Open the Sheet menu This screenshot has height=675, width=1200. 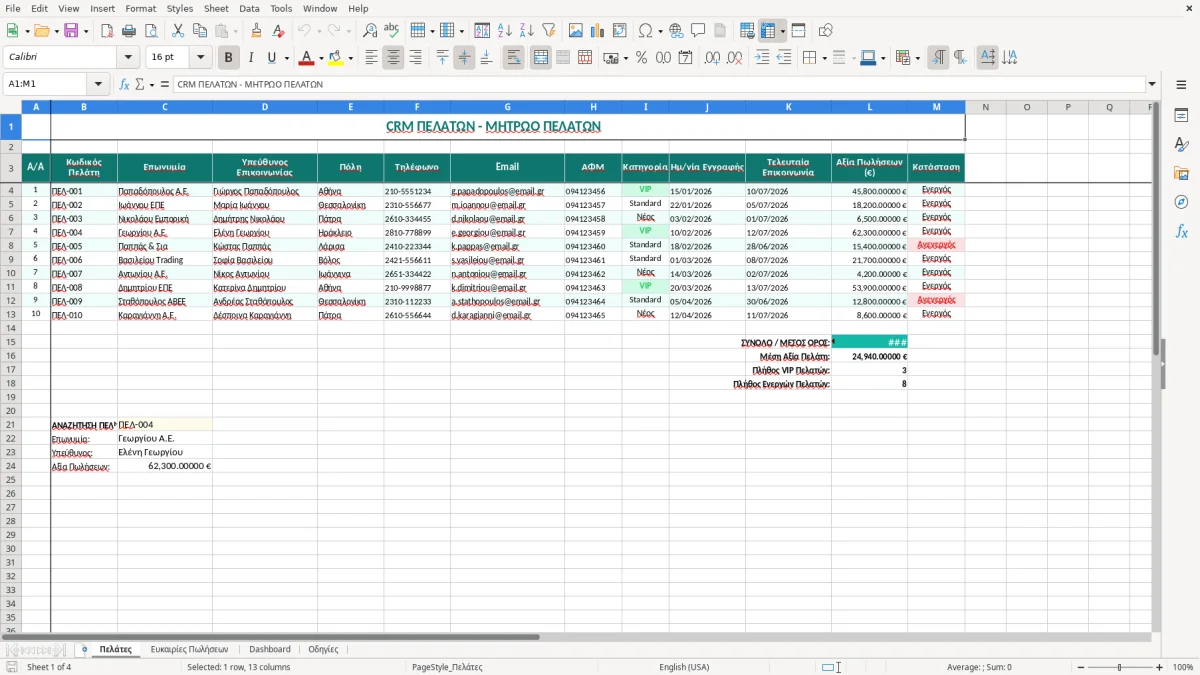click(x=216, y=8)
